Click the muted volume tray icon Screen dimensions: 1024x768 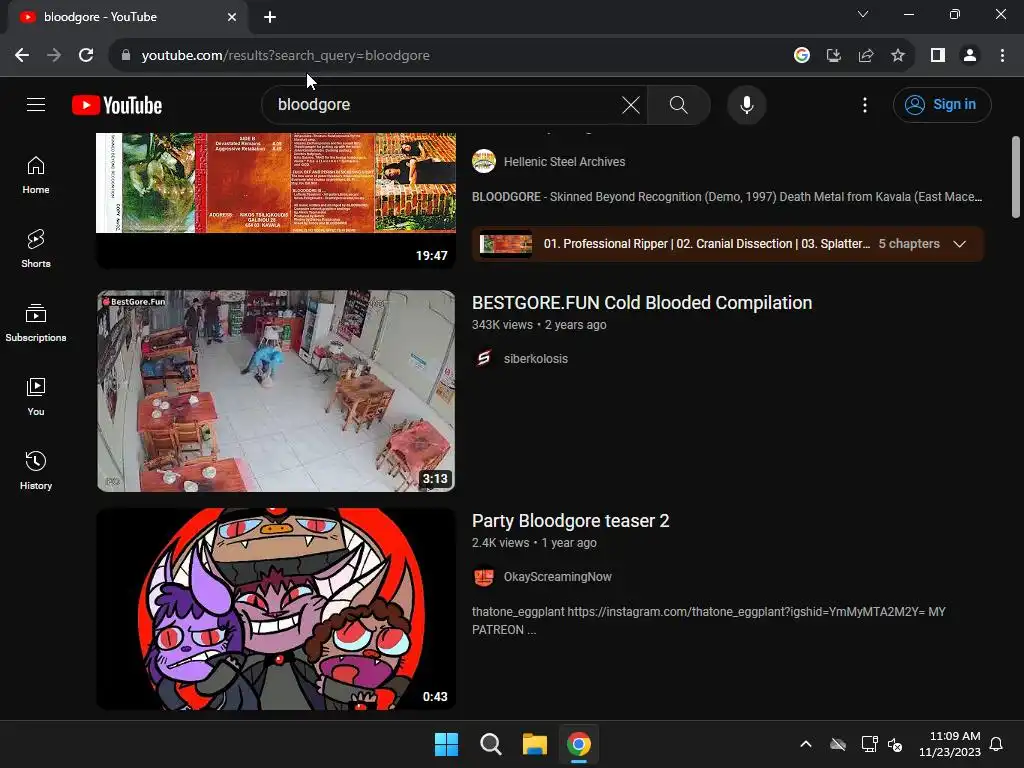tap(895, 744)
